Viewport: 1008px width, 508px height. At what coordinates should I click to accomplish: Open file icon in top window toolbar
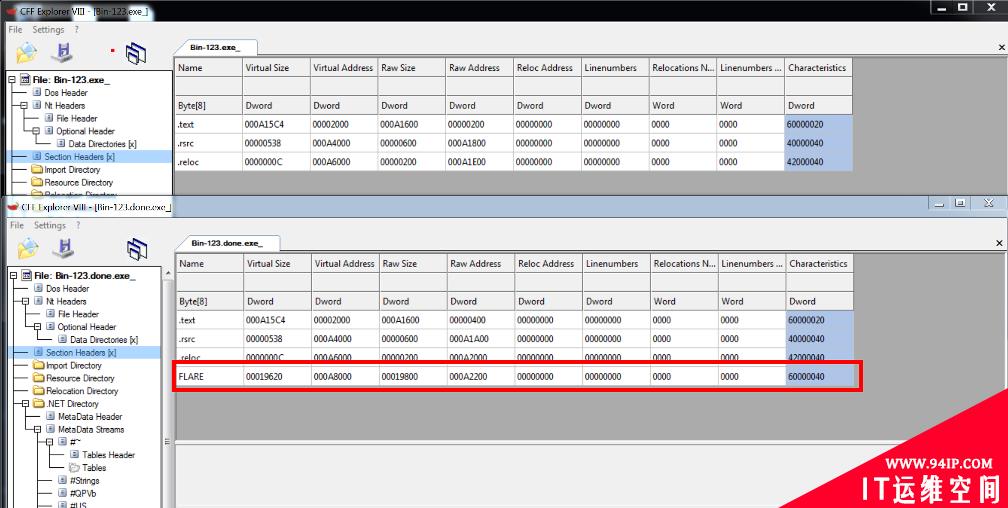click(x=27, y=53)
